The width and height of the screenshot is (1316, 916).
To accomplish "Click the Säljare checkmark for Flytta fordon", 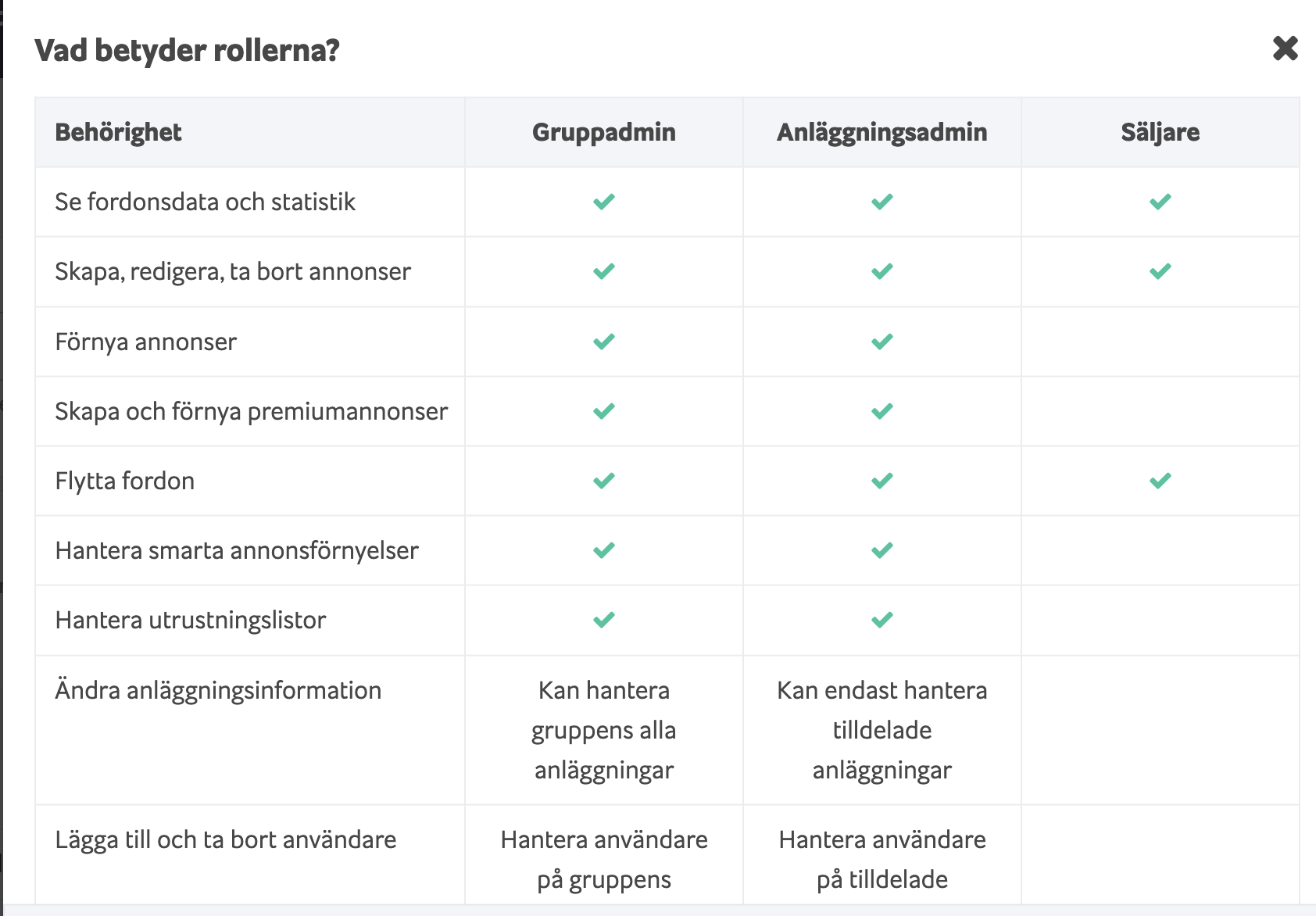I will point(1160,481).
